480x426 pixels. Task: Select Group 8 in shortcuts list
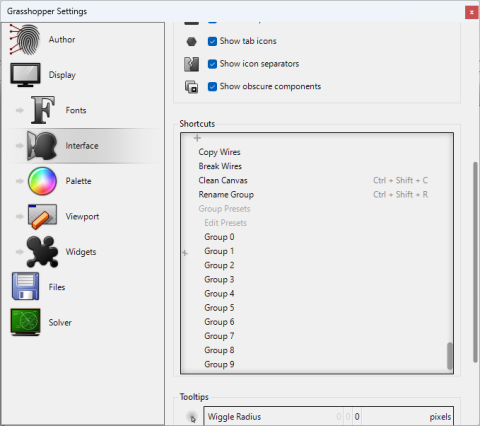coord(219,350)
